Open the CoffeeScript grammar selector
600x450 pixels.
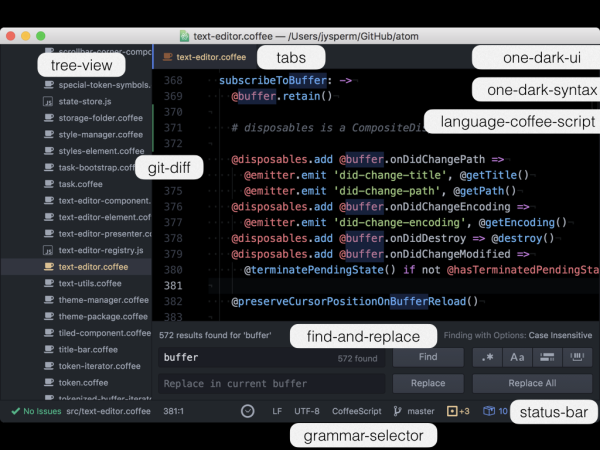pos(357,411)
